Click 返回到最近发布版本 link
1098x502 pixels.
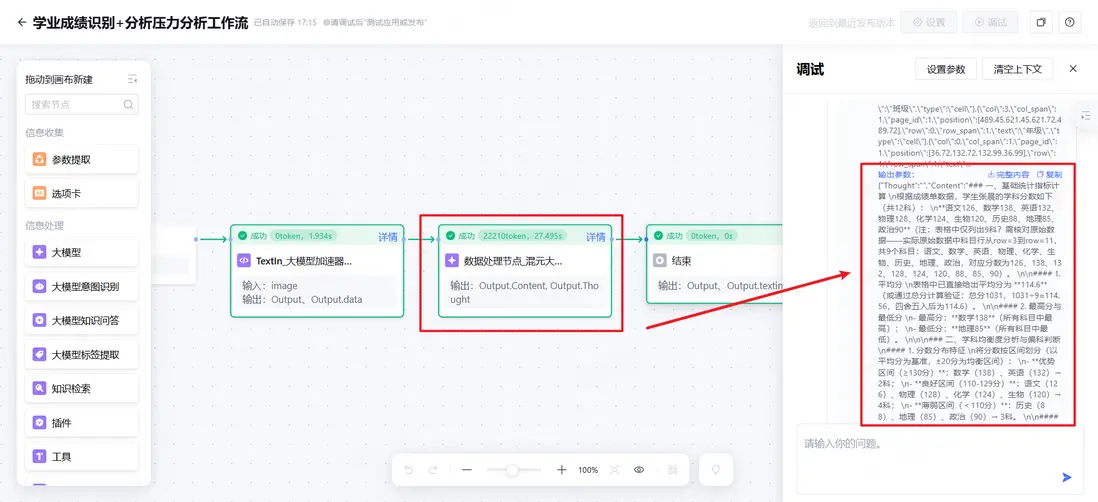coord(851,22)
